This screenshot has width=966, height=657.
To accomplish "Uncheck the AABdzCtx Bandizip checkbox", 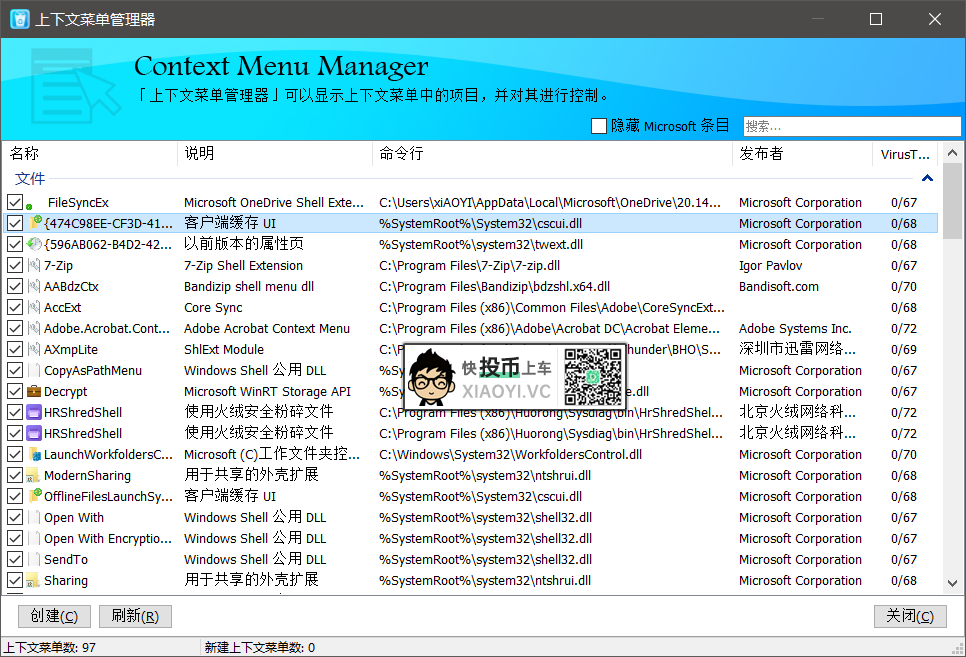I will point(14,287).
